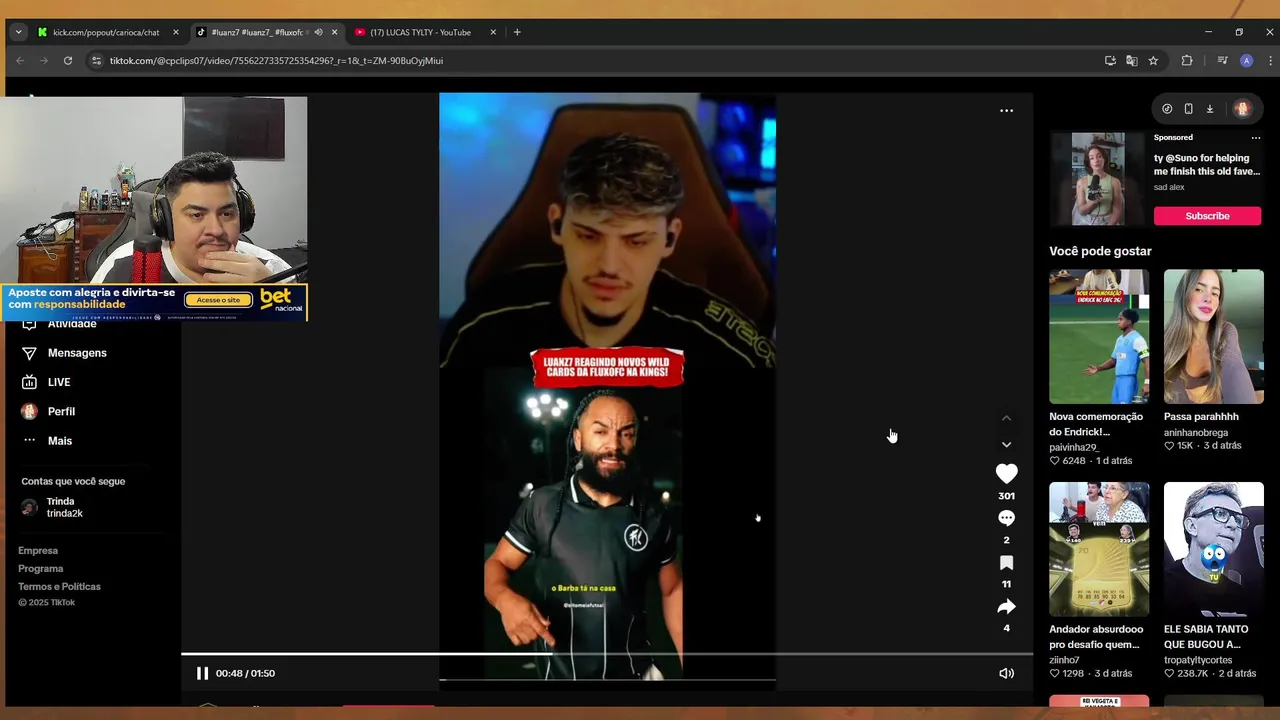Share the video with arrow icon
1280x720 pixels.
[1006, 607]
